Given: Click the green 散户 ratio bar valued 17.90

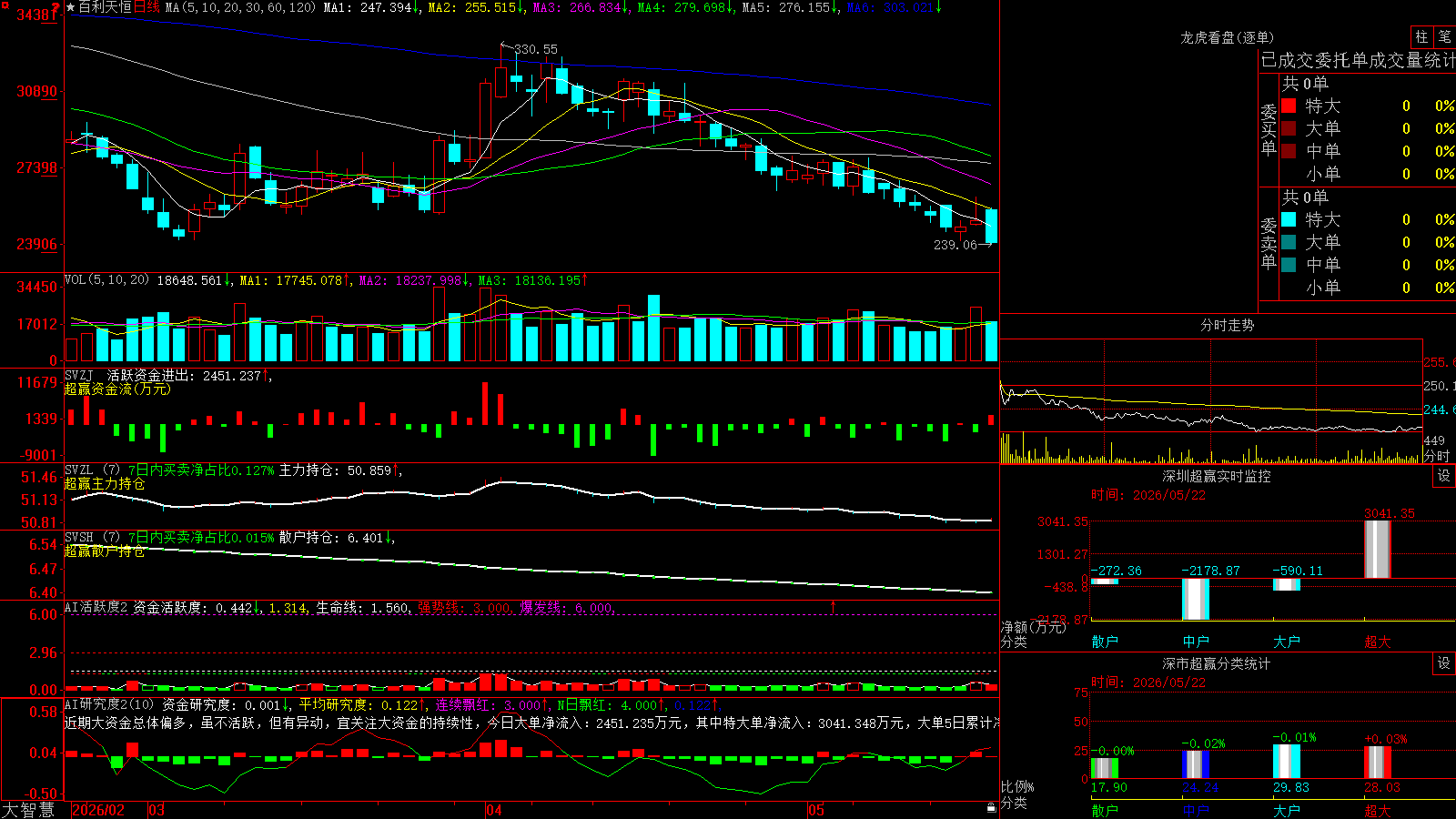Looking at the screenshot, I should [1105, 768].
